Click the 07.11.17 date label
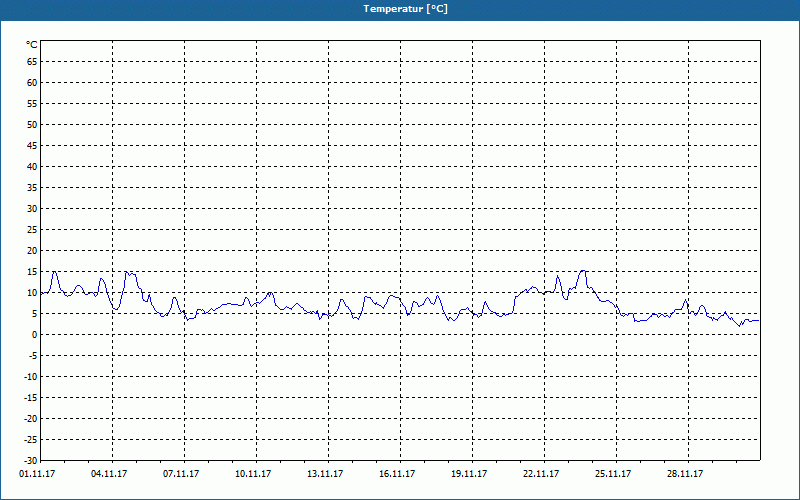The height and width of the screenshot is (500, 800). [181, 474]
